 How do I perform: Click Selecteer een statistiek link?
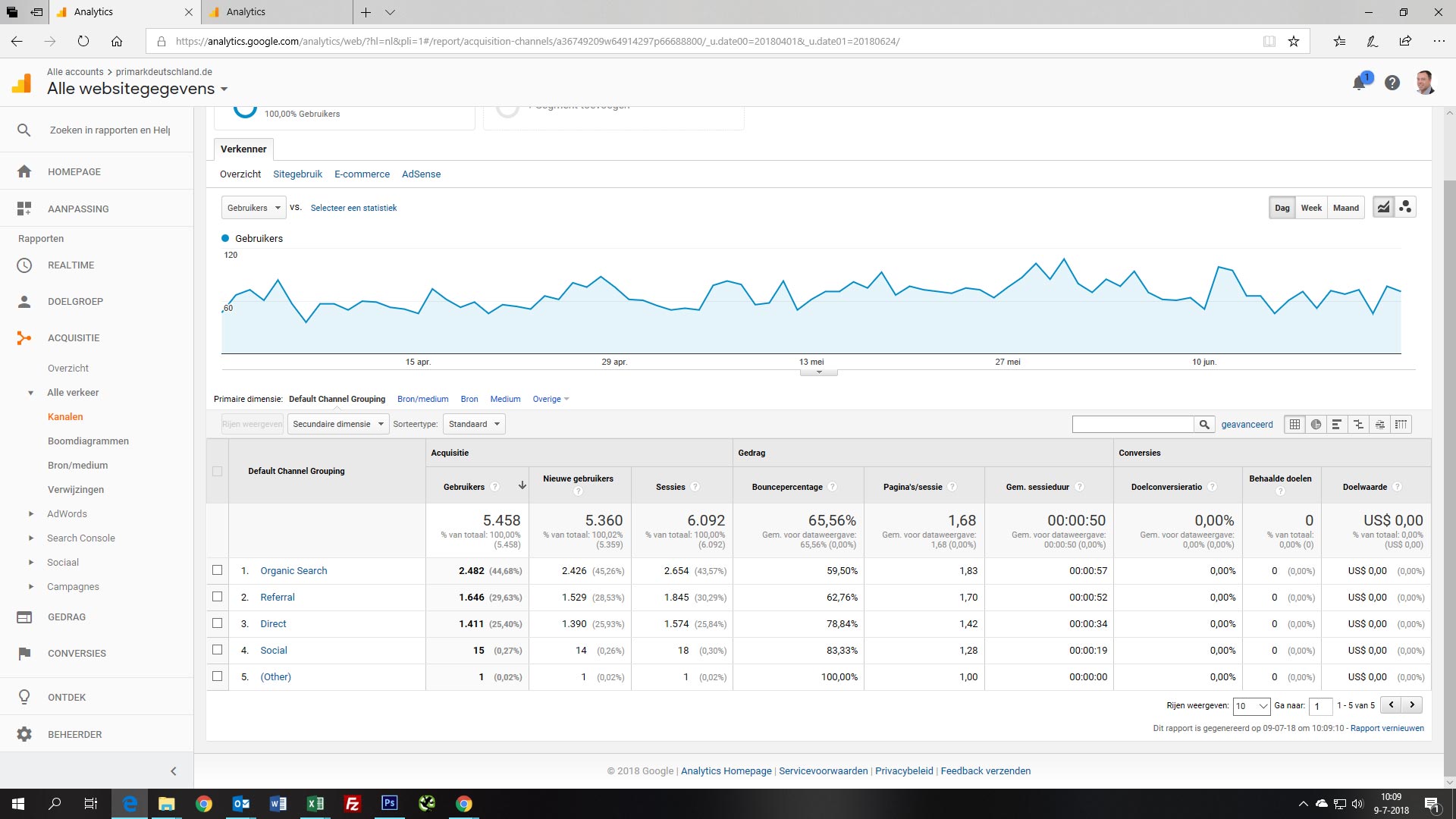[x=353, y=208]
